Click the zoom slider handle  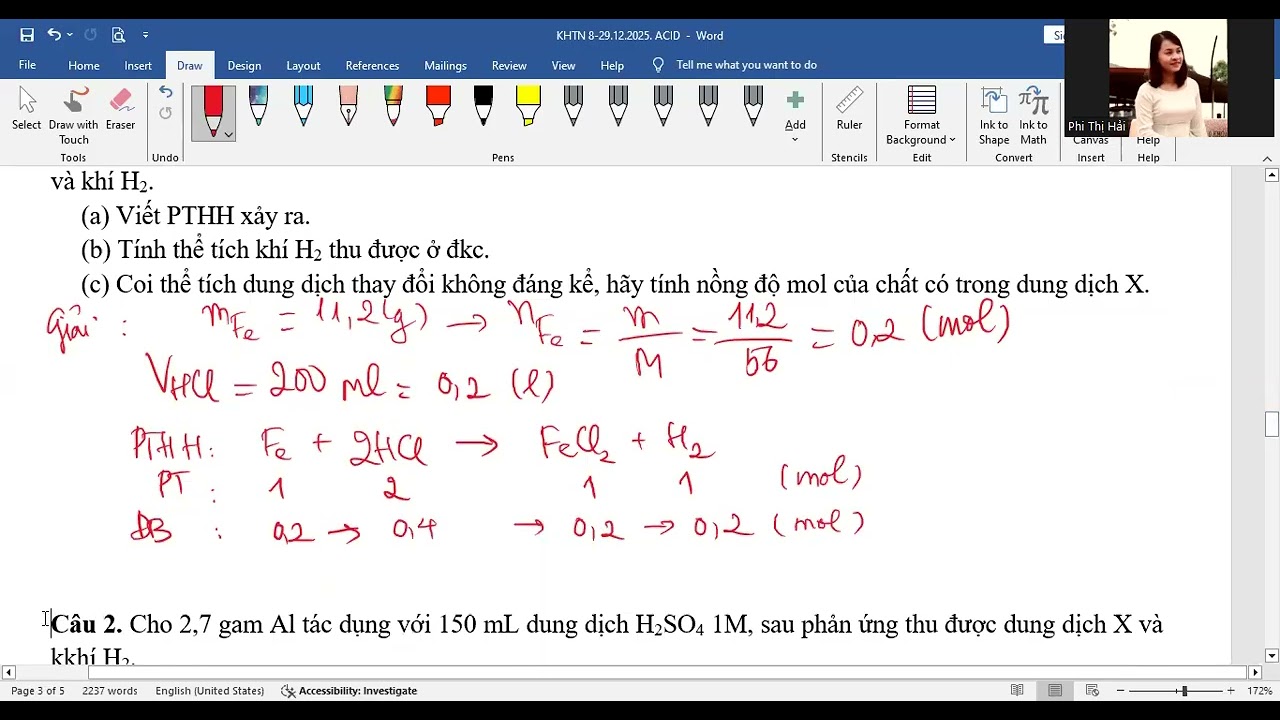click(1184, 691)
